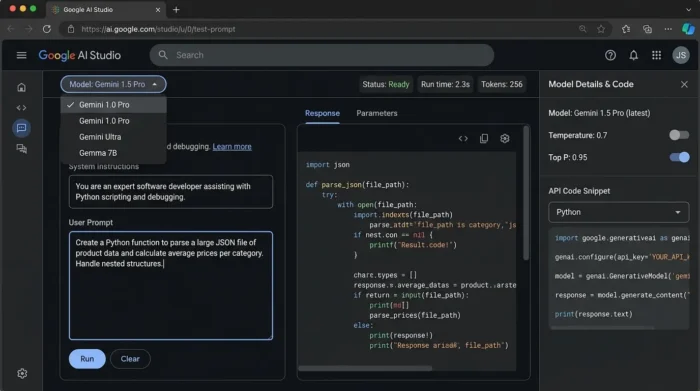
Task: Click the Status: Ready indicator
Action: (x=386, y=84)
